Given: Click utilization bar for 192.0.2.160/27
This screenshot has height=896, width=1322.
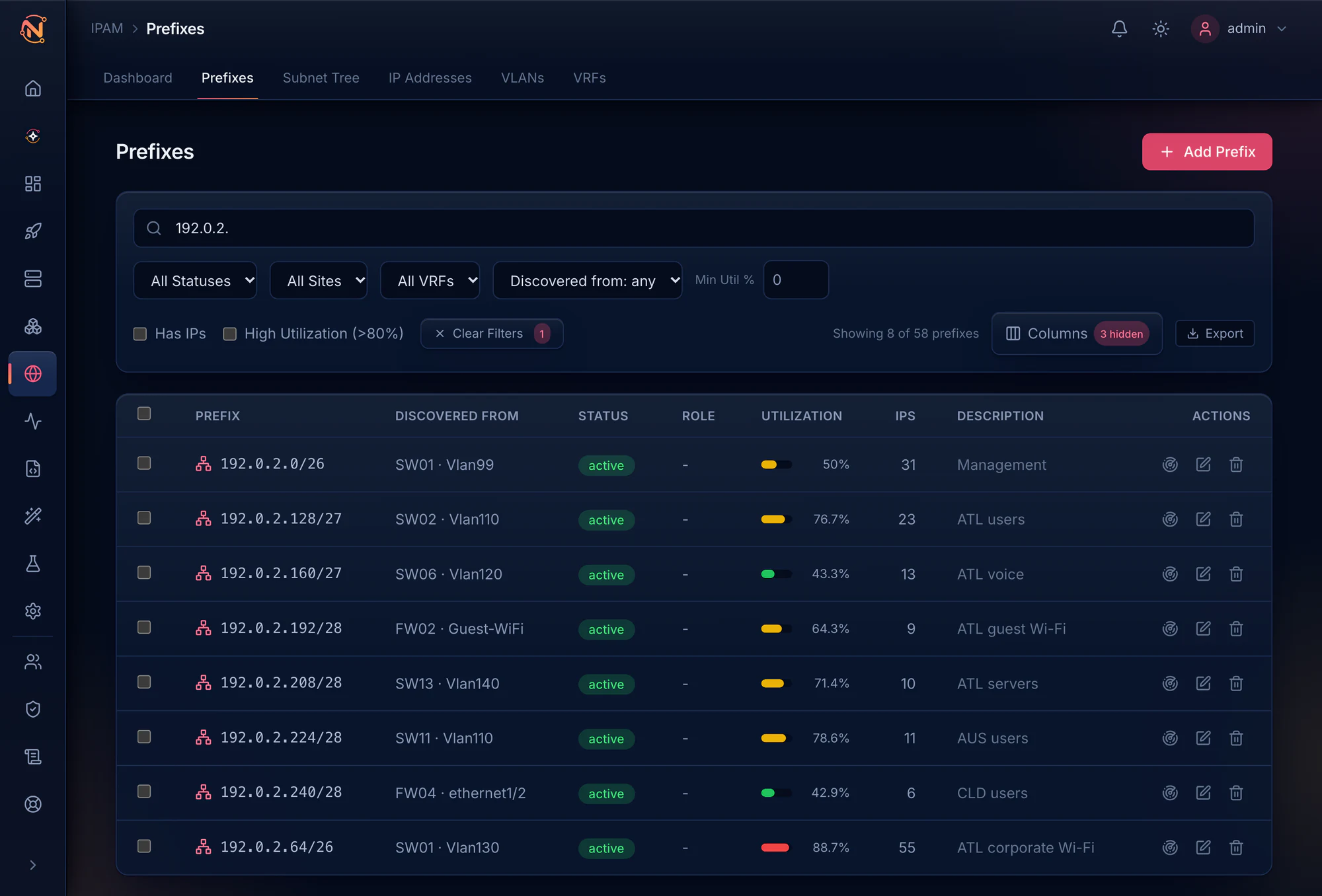Looking at the screenshot, I should (776, 574).
